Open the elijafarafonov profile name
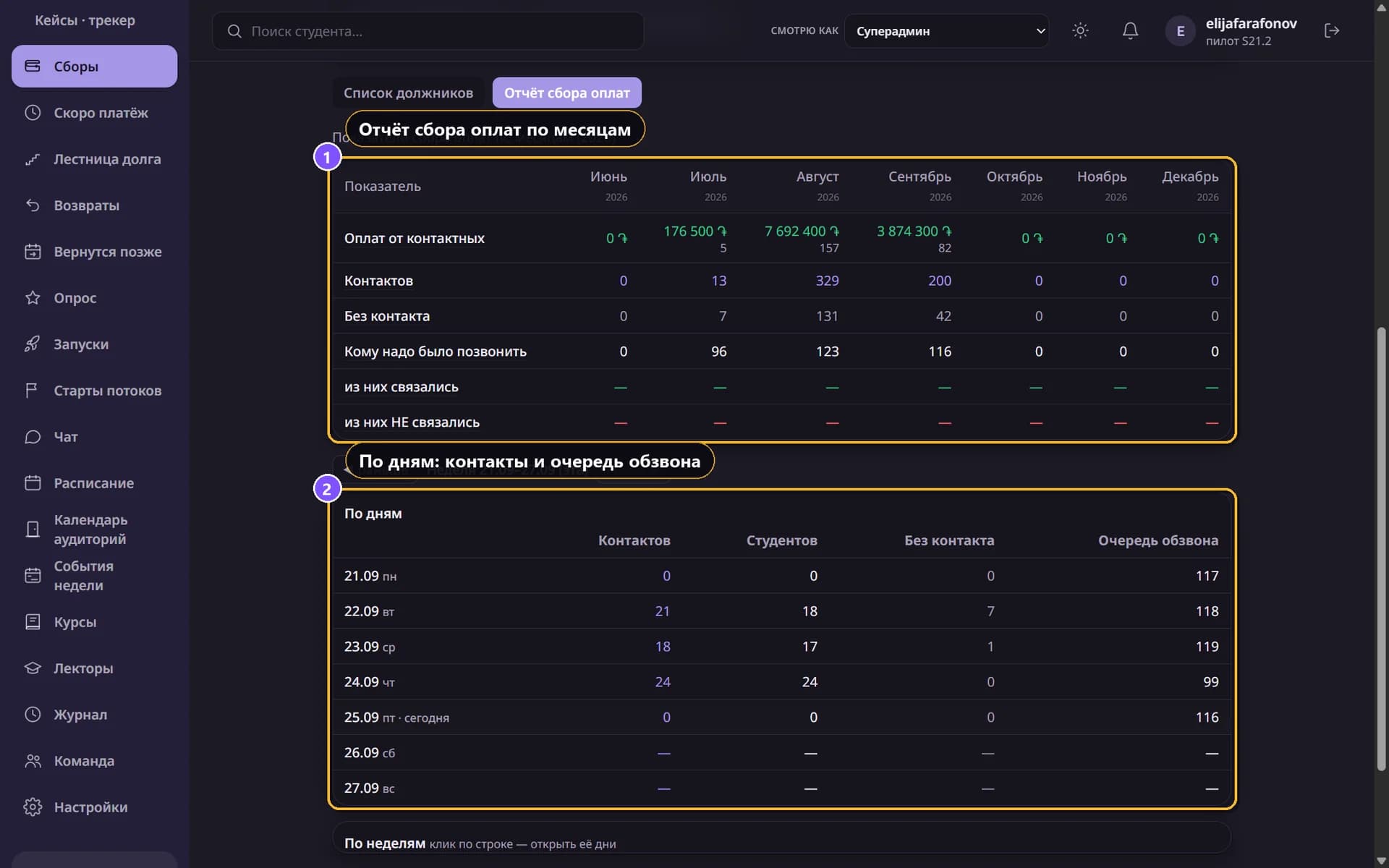 tap(1251, 23)
